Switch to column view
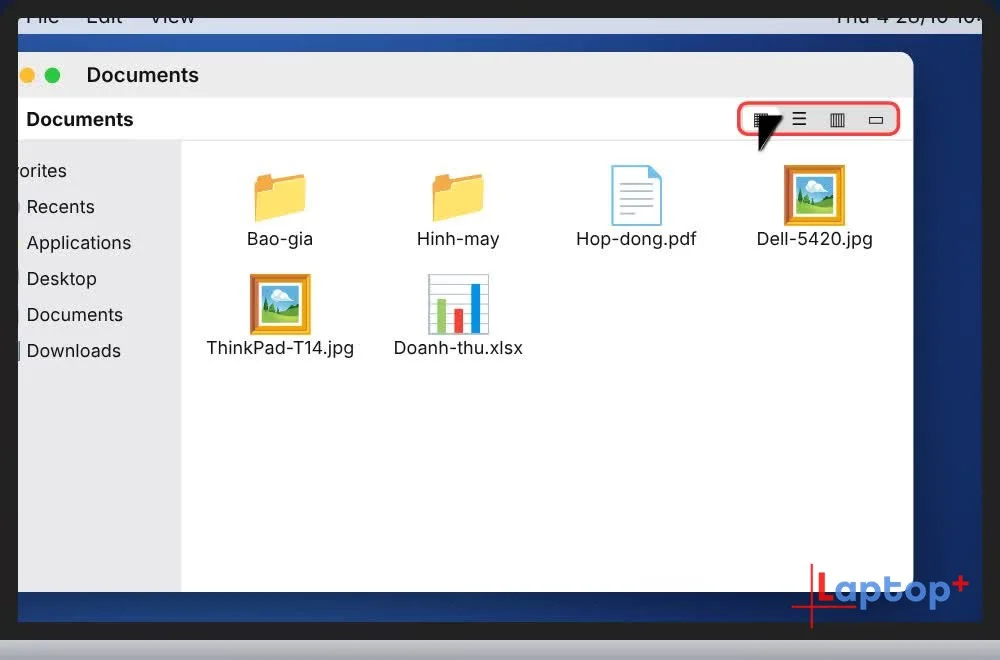 coord(837,119)
